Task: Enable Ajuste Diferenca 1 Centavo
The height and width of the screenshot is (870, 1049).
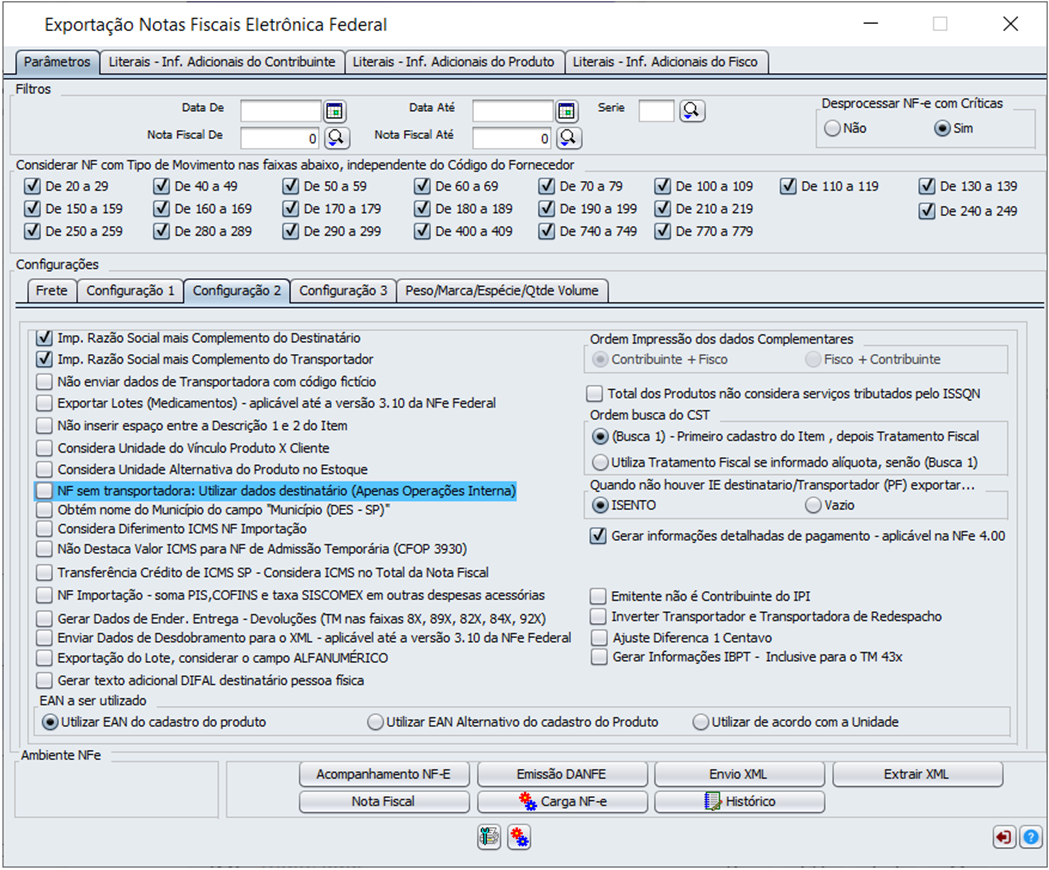Action: click(599, 637)
